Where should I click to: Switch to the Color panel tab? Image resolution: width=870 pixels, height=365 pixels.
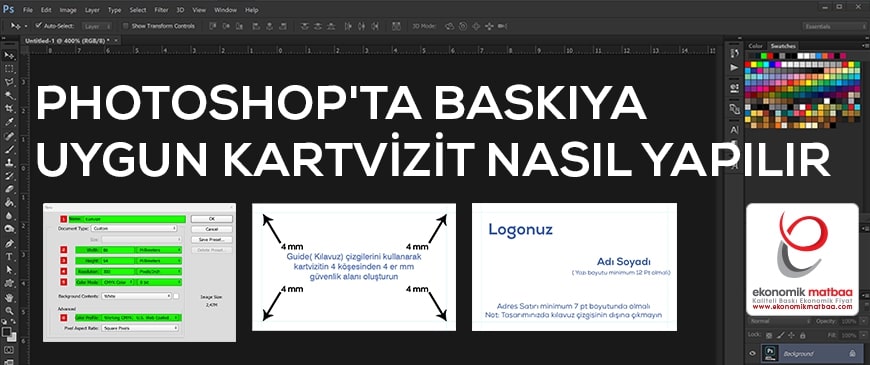pyautogui.click(x=755, y=46)
